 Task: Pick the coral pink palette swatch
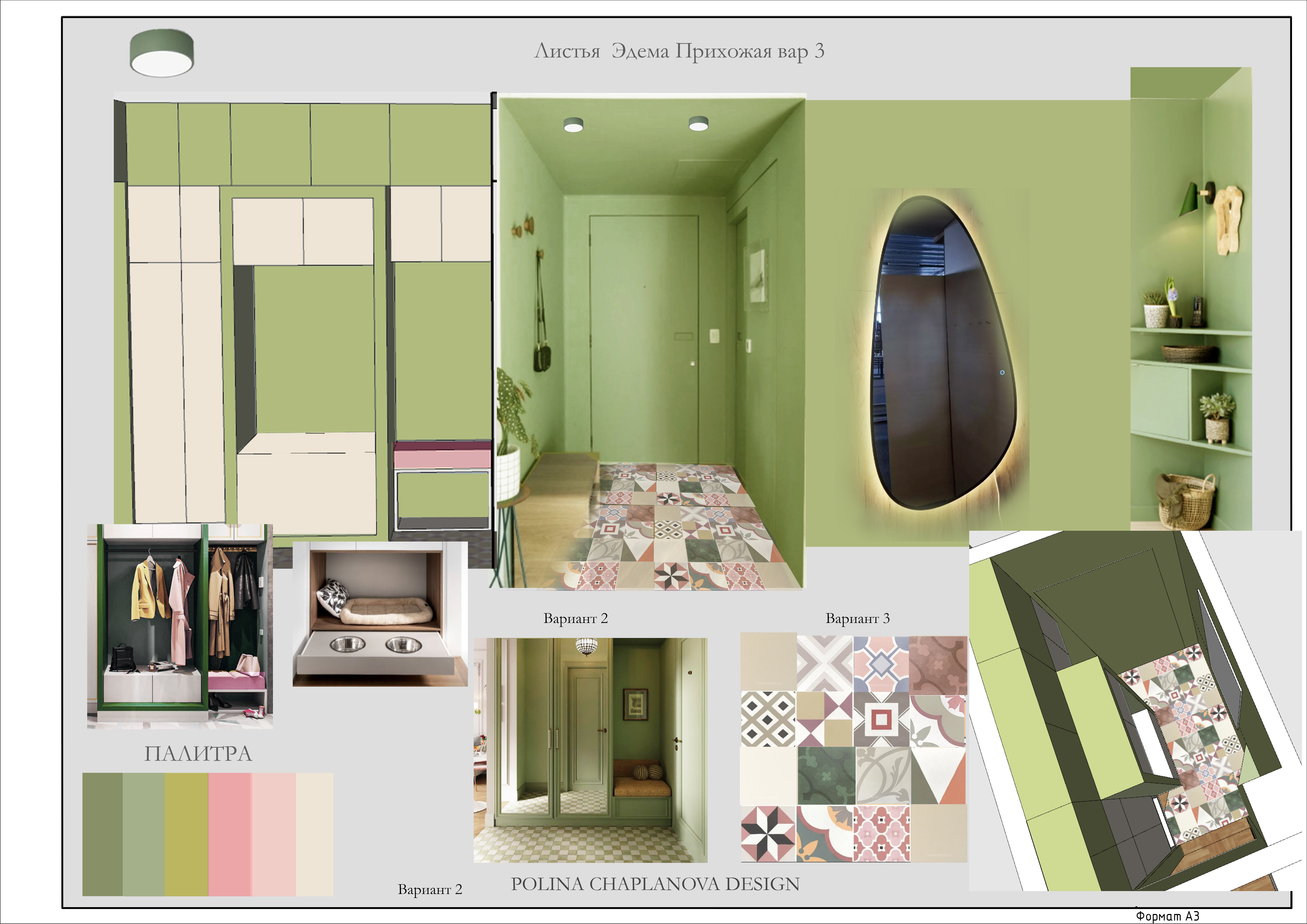click(230, 834)
